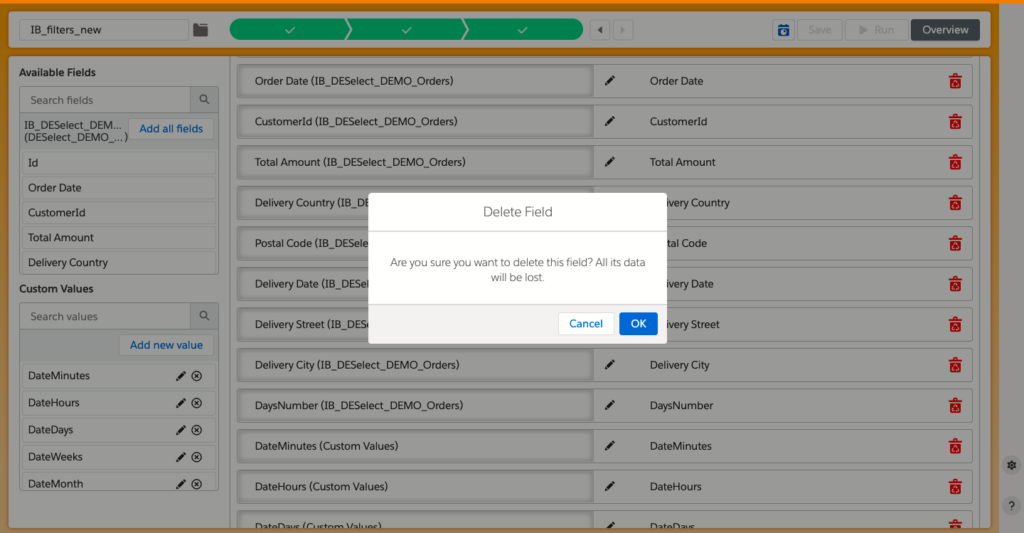Remove the DateHours custom value using X icon
Image resolution: width=1024 pixels, height=533 pixels.
(x=197, y=403)
